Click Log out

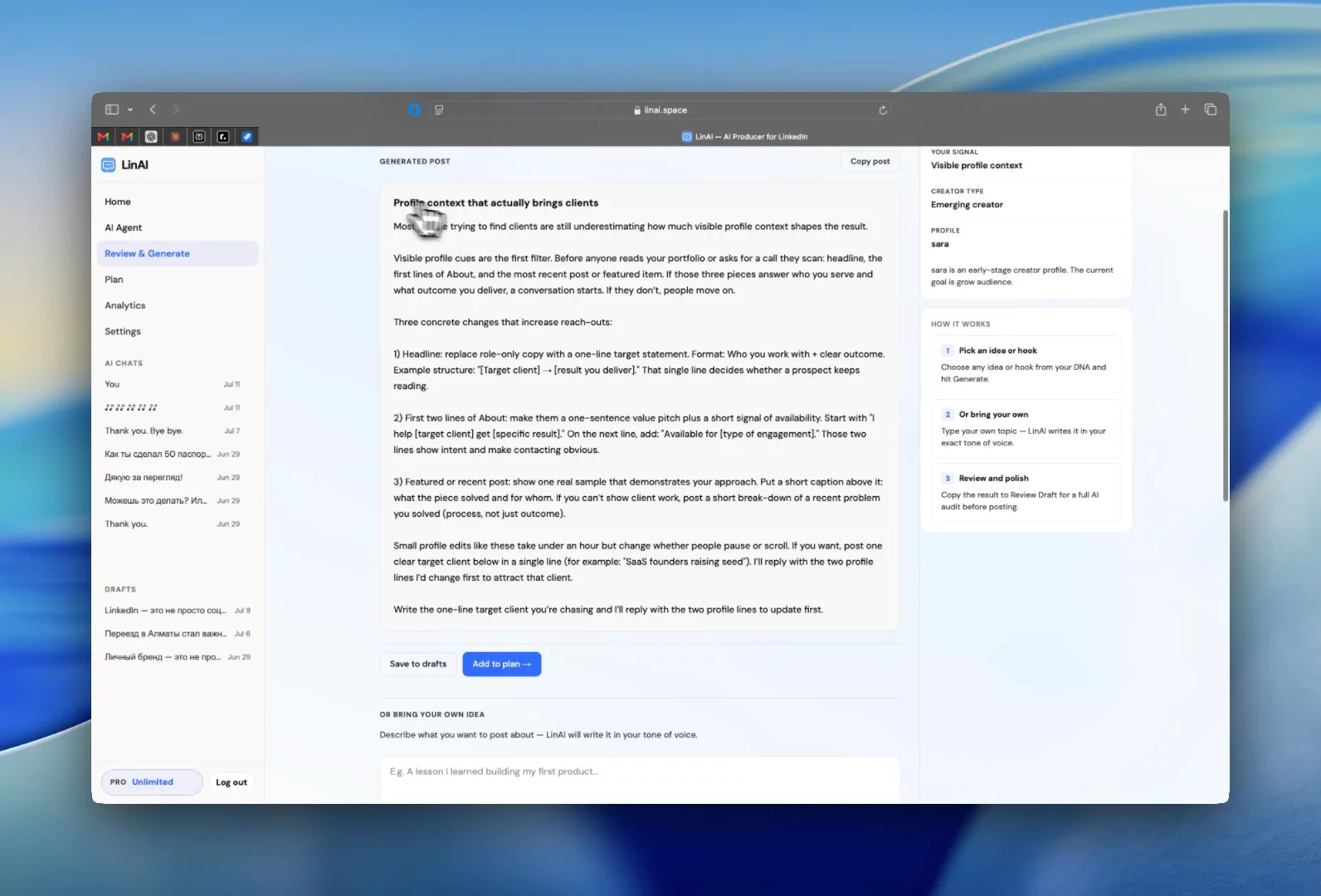pyautogui.click(x=232, y=782)
